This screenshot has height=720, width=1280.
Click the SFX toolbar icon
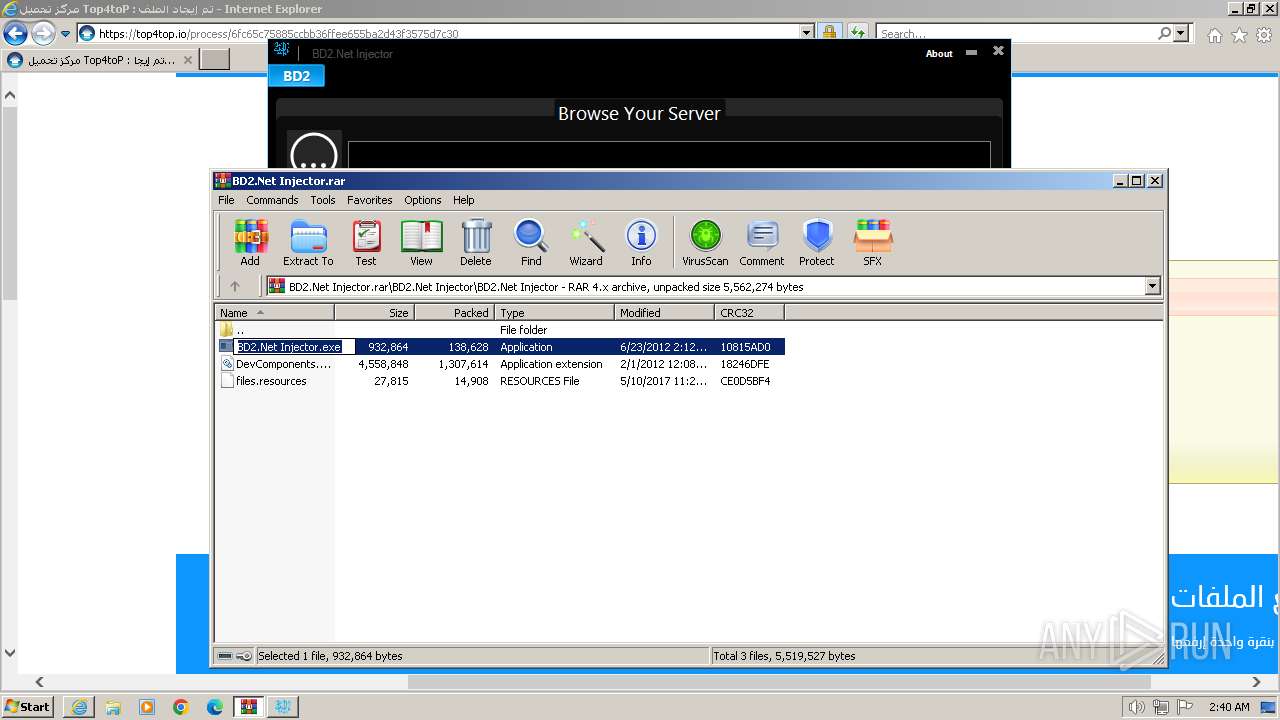click(873, 243)
